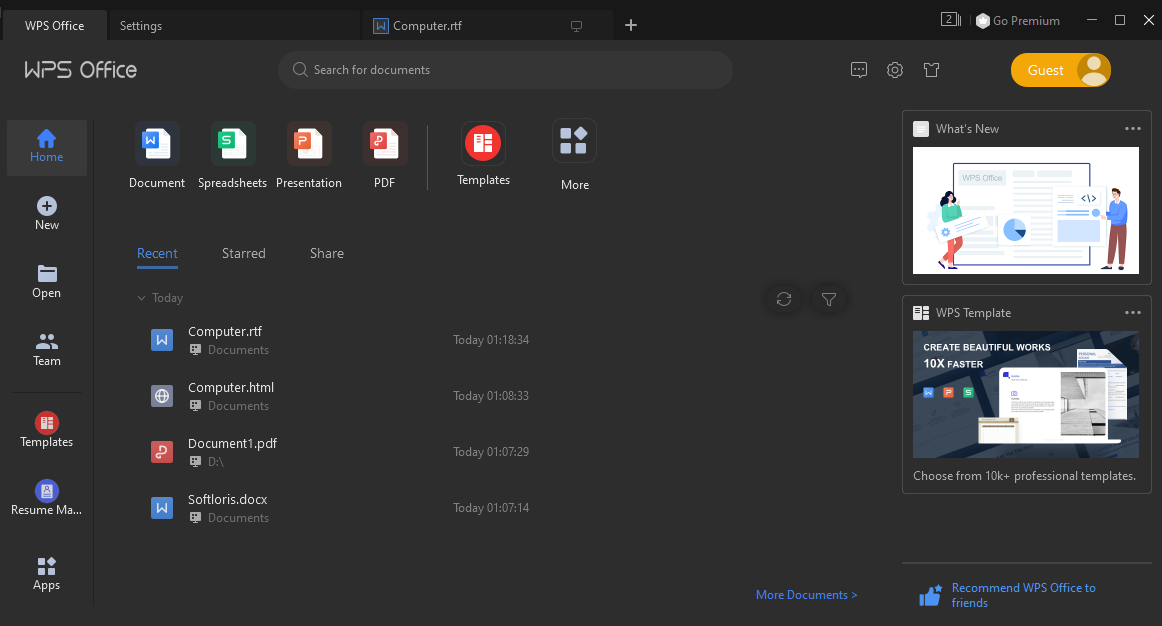This screenshot has height=626, width=1162.
Task: Open the Team sidebar section
Action: (x=47, y=350)
